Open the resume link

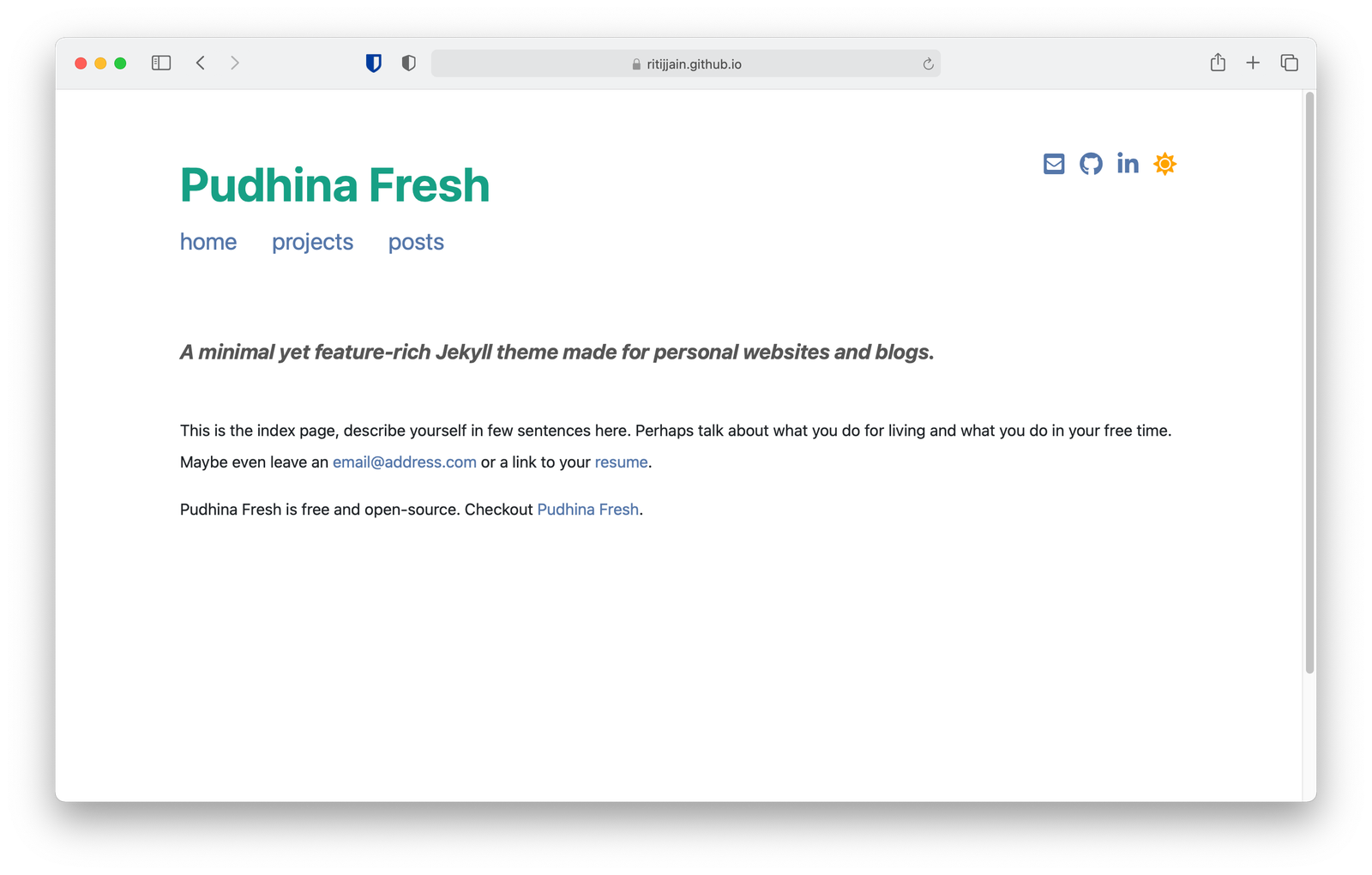[x=621, y=462]
